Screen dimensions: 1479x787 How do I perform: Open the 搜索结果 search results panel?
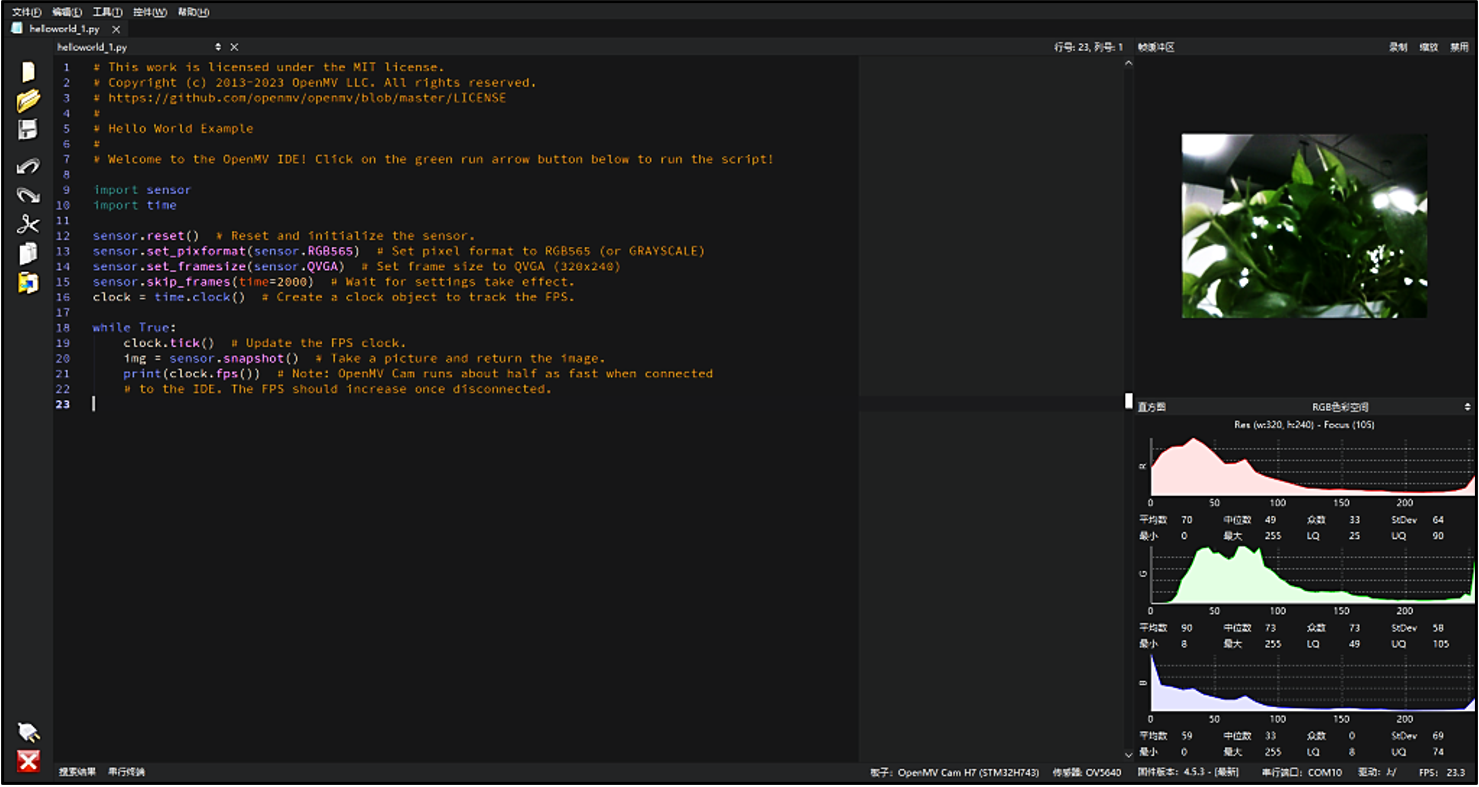(77, 772)
